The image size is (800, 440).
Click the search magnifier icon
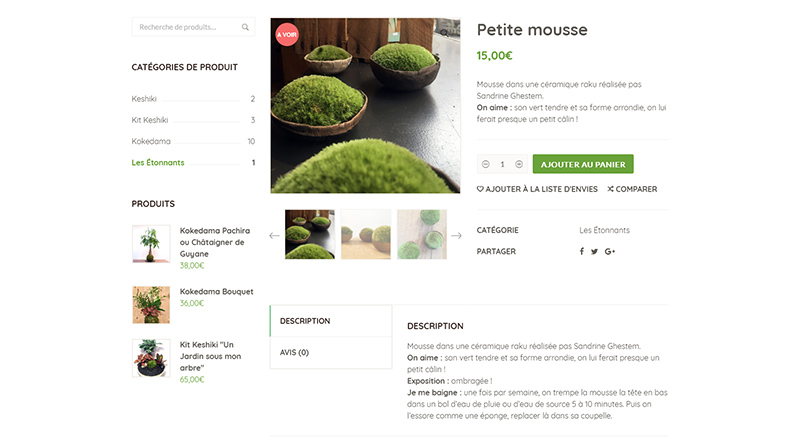pos(245,27)
